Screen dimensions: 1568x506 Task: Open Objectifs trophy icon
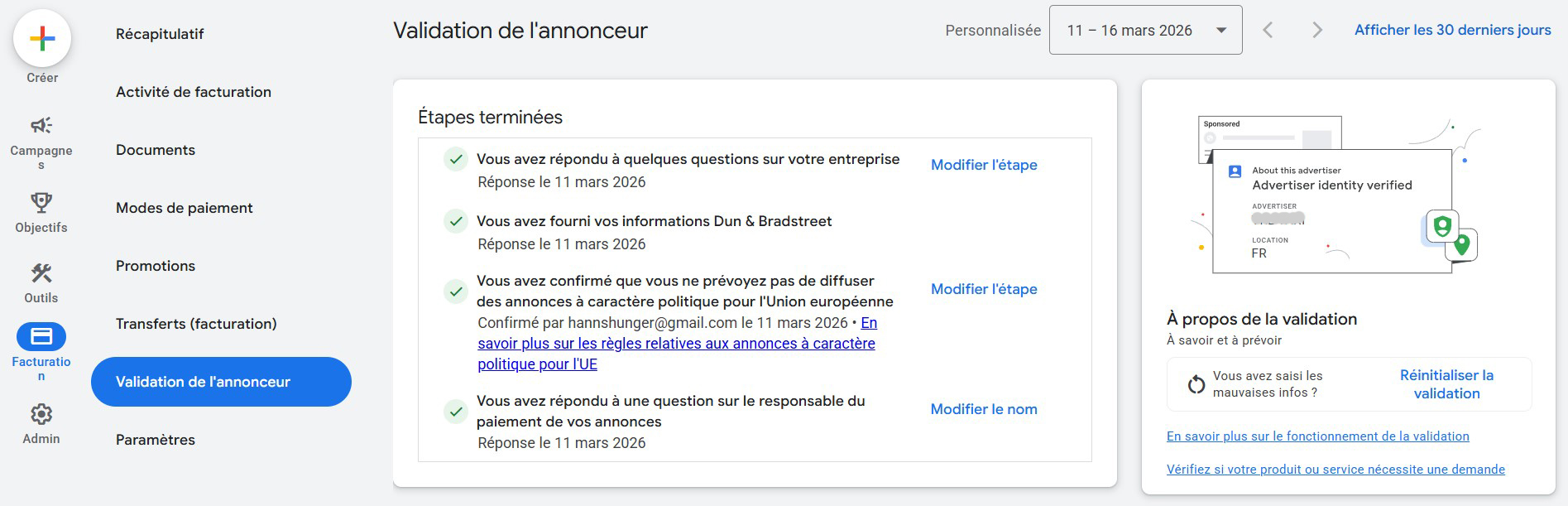click(41, 203)
